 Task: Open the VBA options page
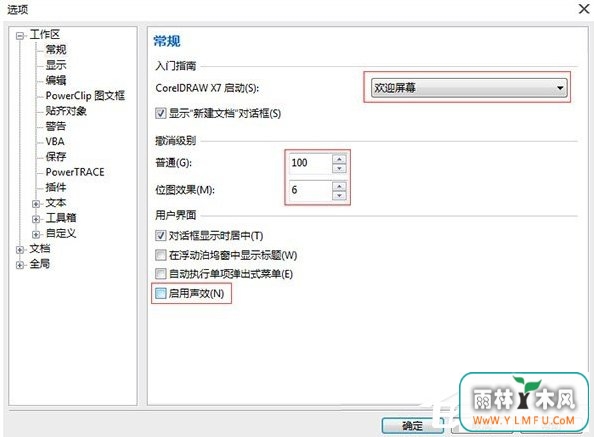pyautogui.click(x=55, y=141)
